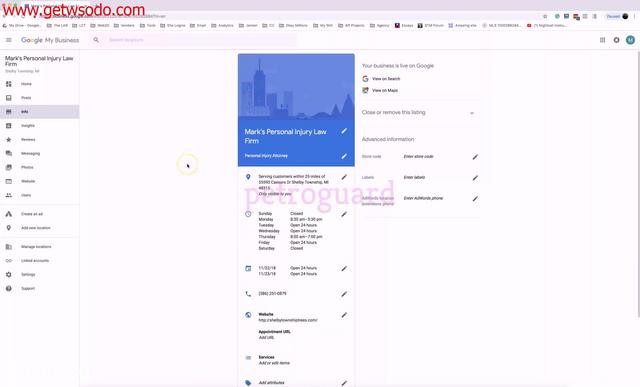
Task: Edit Add attributes pencil
Action: pyautogui.click(x=344, y=383)
